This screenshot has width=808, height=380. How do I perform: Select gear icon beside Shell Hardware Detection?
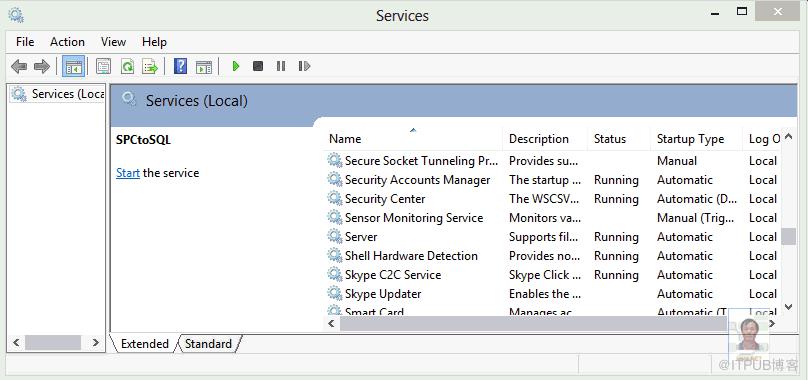(335, 256)
